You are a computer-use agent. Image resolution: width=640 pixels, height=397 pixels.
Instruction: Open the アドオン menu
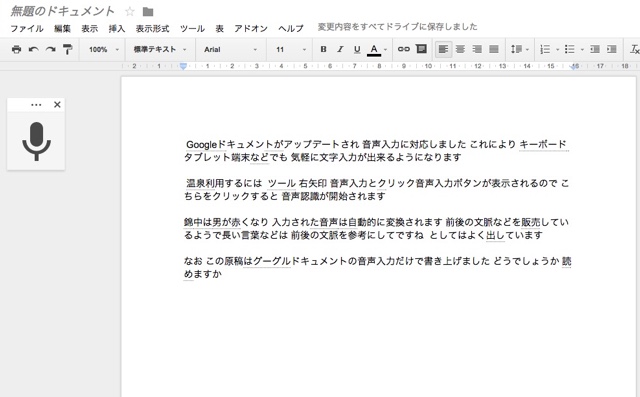click(x=251, y=29)
